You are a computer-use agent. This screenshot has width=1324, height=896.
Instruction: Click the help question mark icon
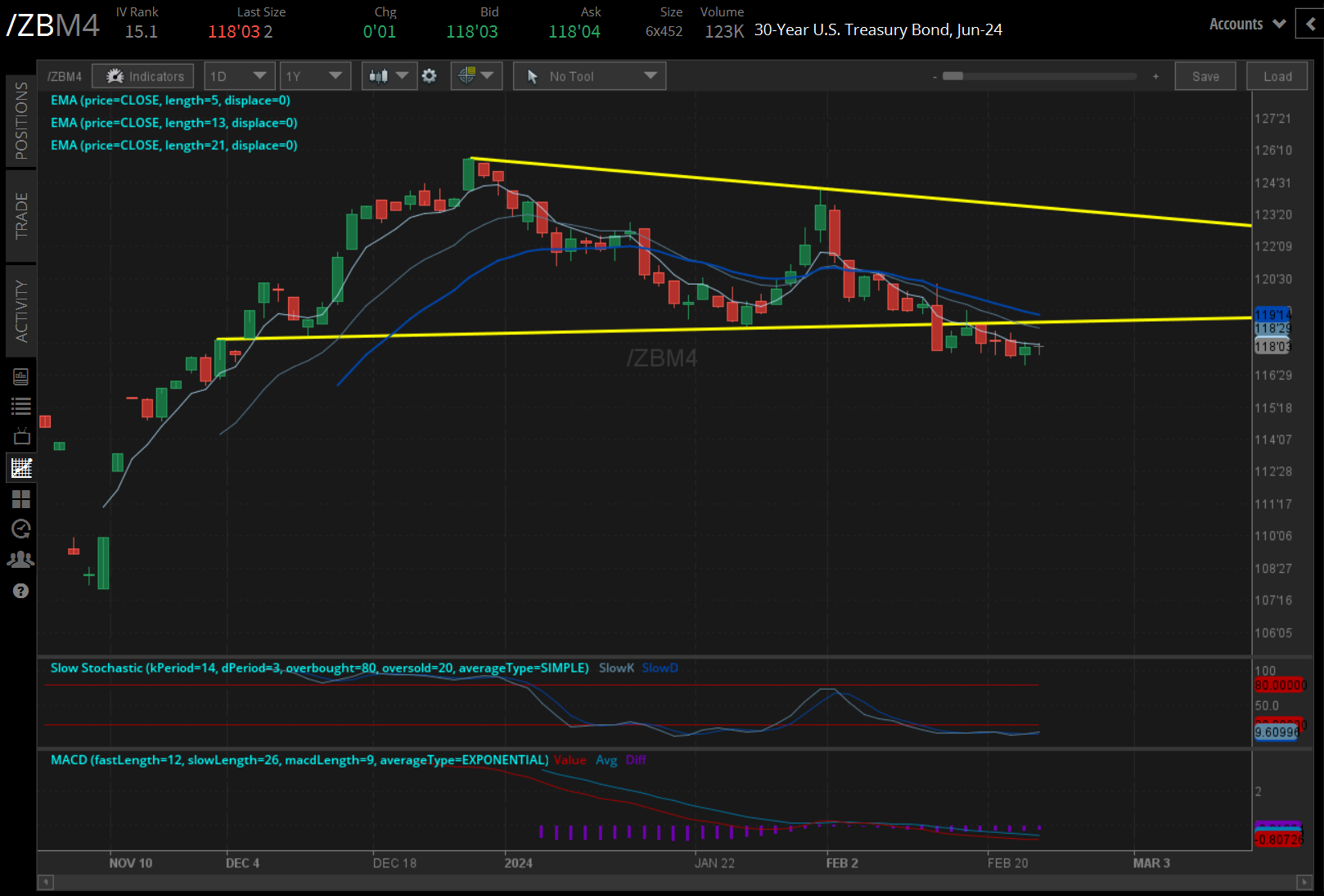[20, 590]
